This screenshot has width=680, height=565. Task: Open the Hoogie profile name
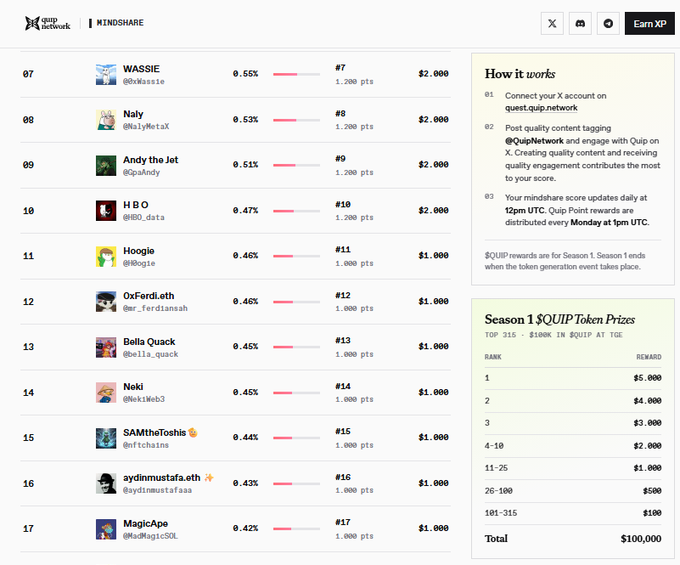click(x=139, y=251)
